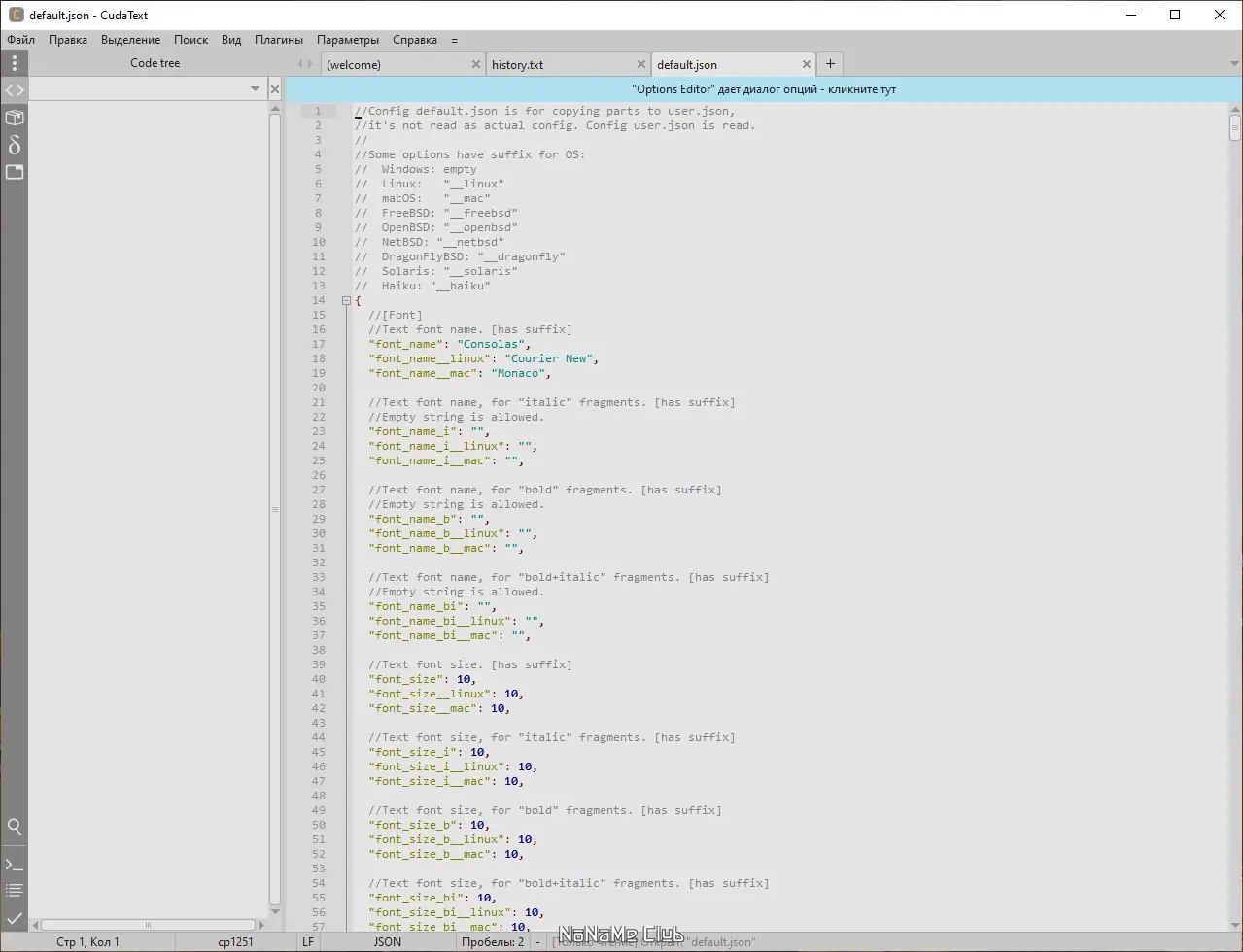The width and height of the screenshot is (1243, 952).
Task: Open the Вид menu
Action: (x=231, y=40)
